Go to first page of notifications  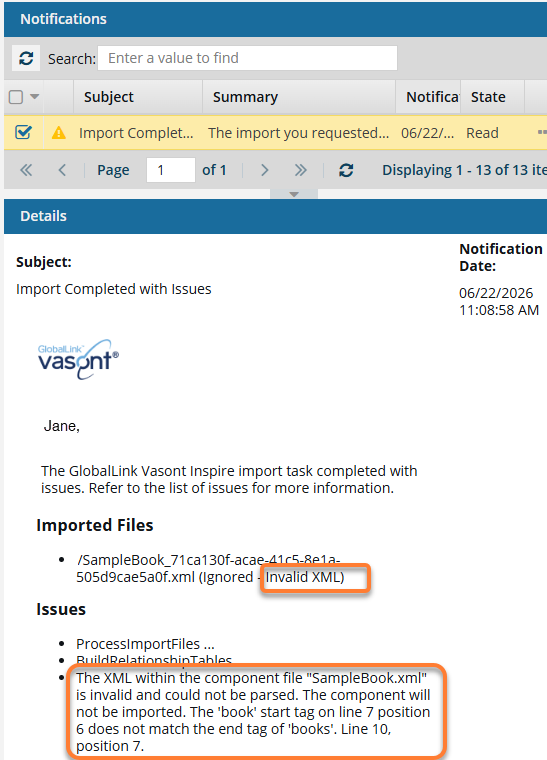tap(26, 170)
